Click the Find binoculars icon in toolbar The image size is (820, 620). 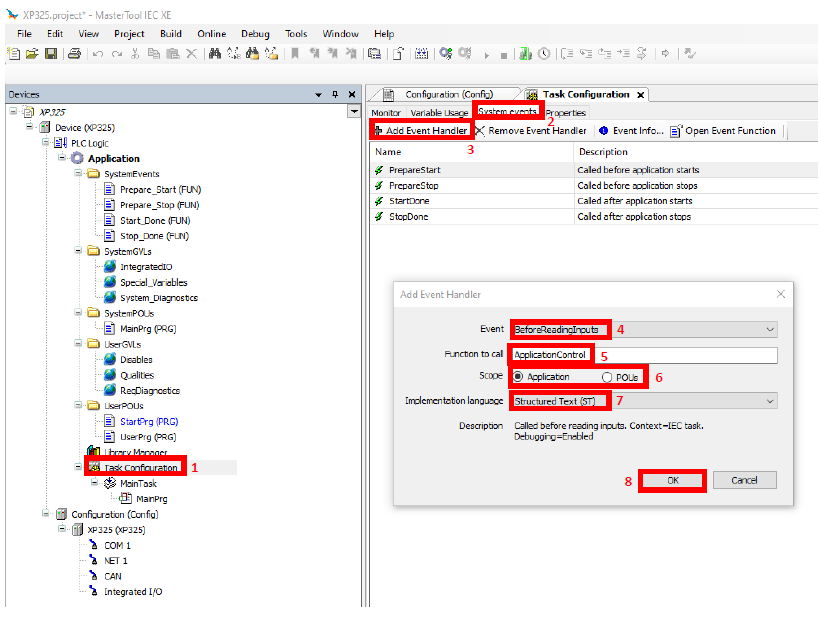215,53
